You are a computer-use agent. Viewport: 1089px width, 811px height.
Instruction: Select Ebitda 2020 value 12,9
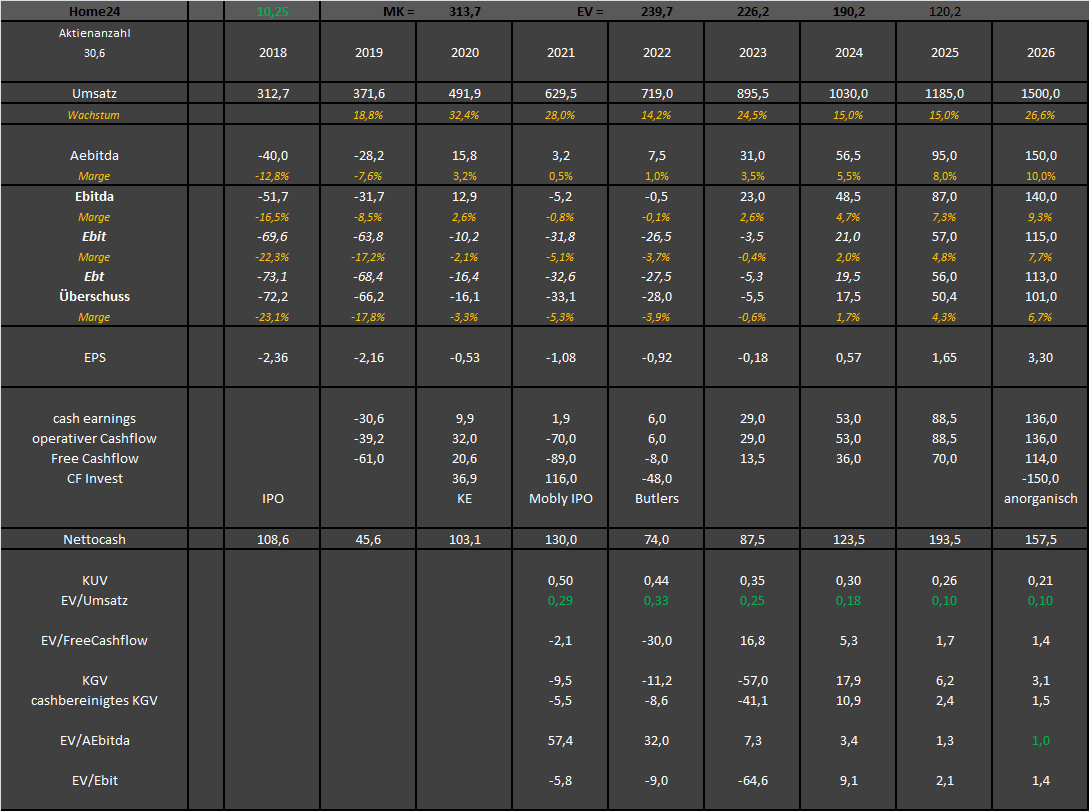pos(465,197)
